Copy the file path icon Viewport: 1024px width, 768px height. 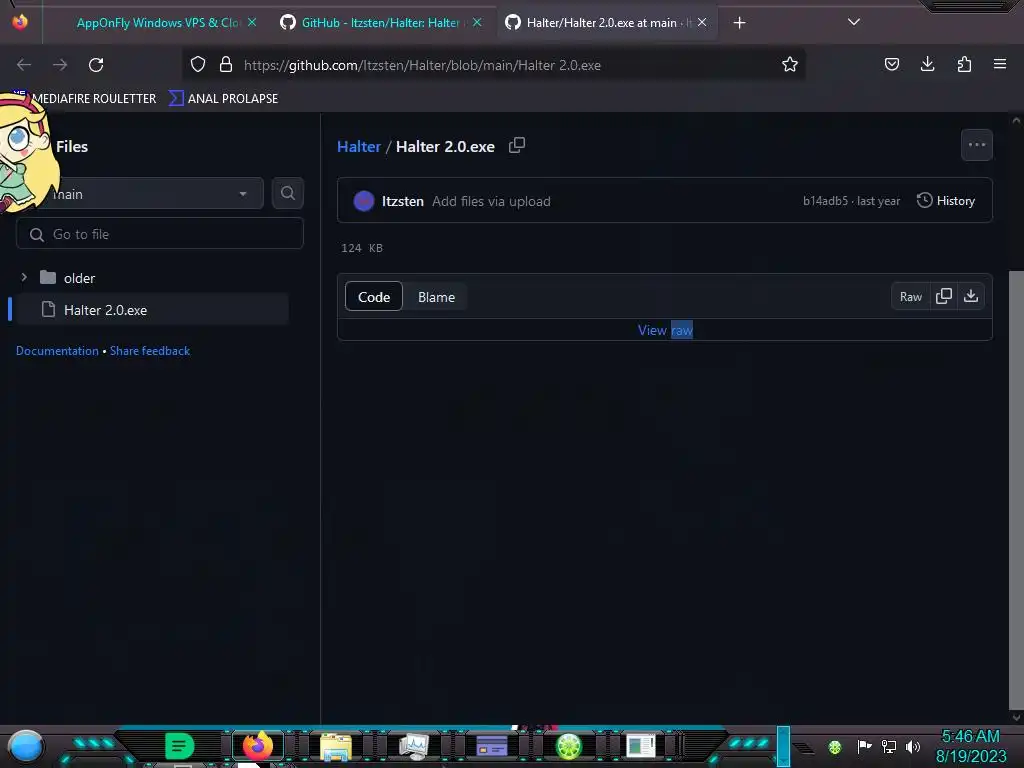517,145
